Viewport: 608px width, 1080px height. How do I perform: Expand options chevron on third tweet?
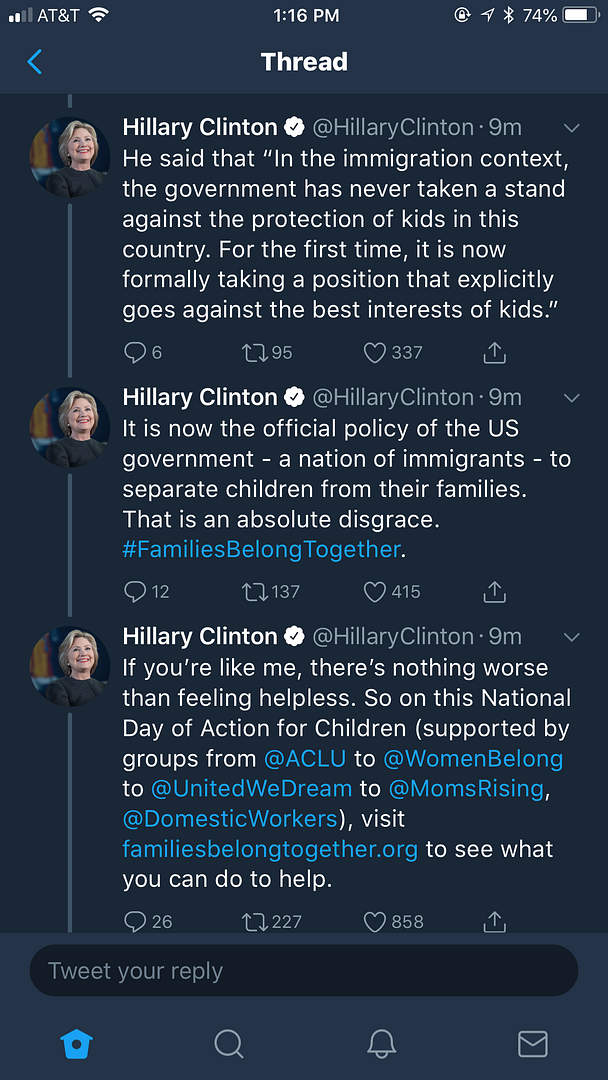[572, 637]
